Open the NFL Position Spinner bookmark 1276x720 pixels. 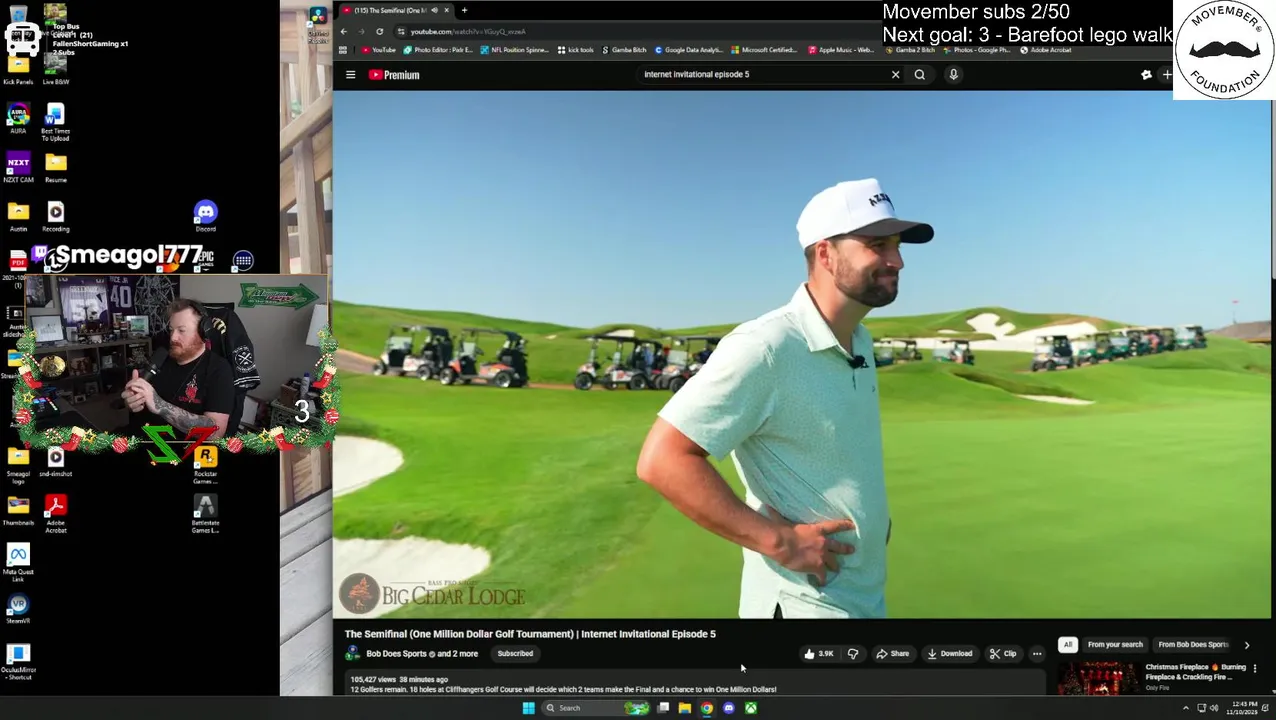pos(515,50)
